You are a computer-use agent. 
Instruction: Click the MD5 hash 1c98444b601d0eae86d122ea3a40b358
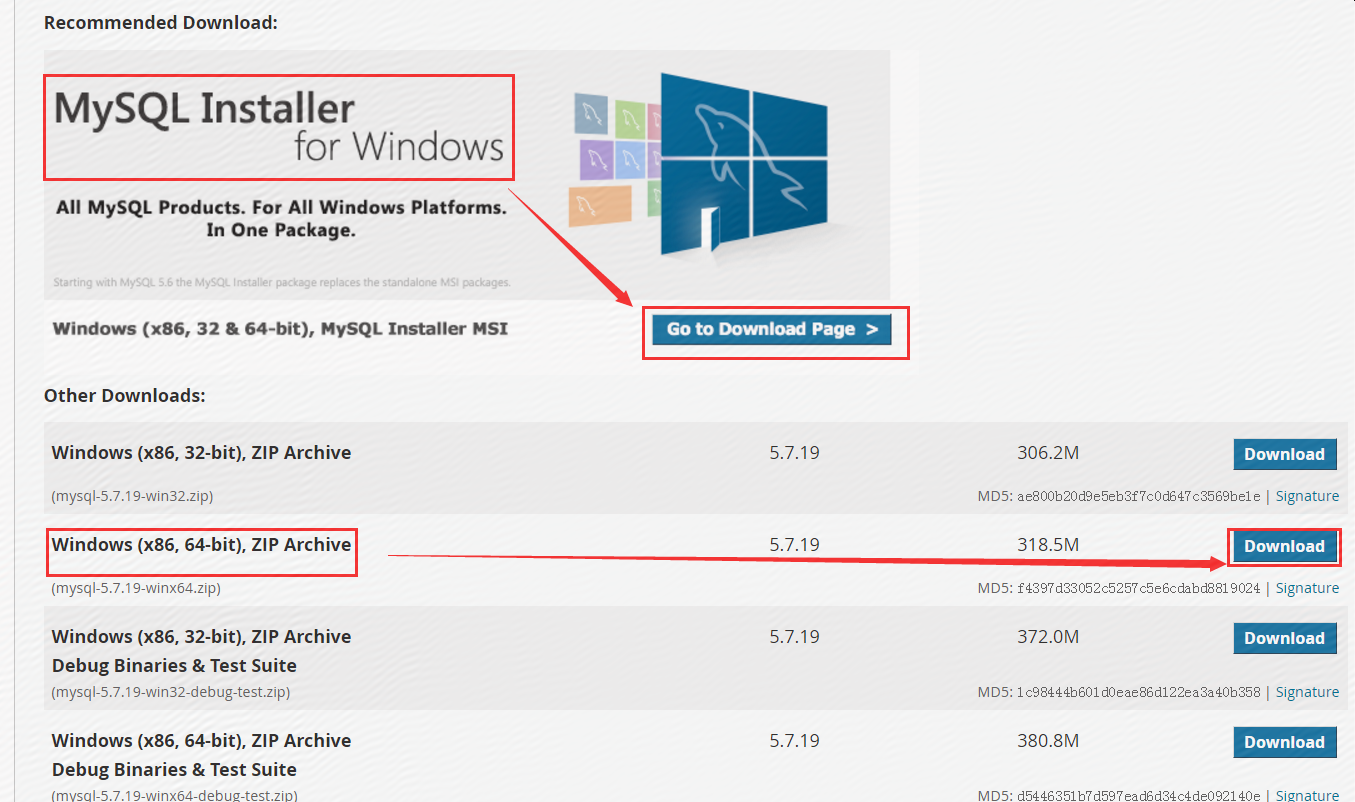tap(1138, 692)
